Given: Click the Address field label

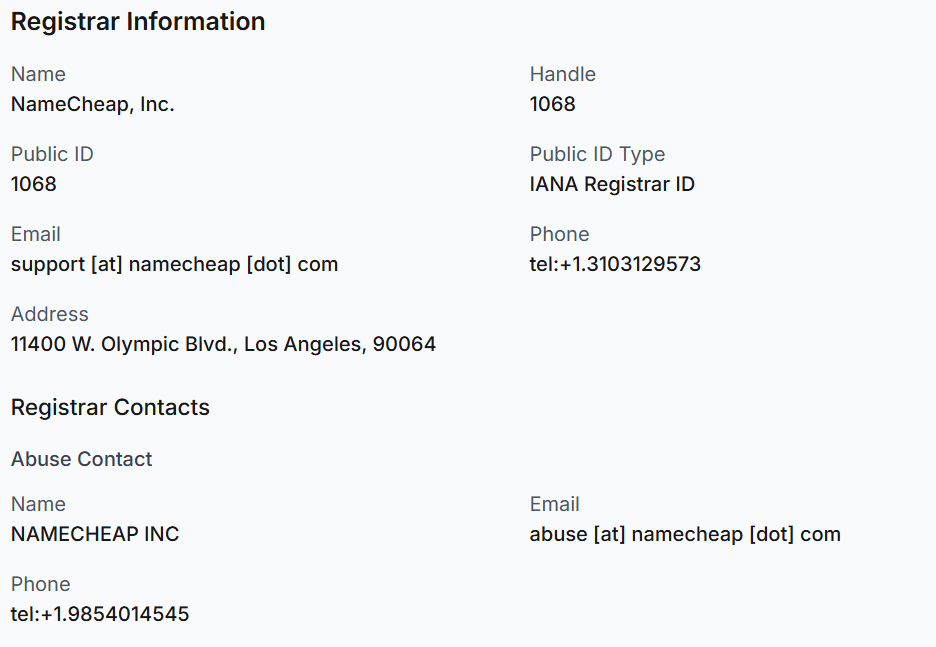Looking at the screenshot, I should pos(50,314).
